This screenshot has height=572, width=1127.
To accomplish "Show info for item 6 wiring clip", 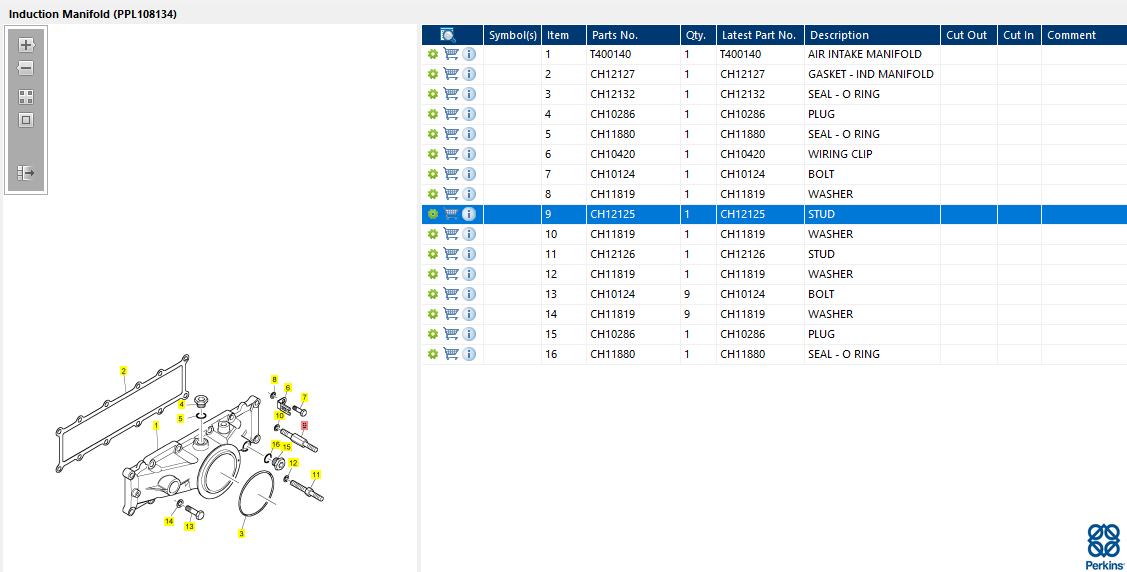I will (x=469, y=154).
